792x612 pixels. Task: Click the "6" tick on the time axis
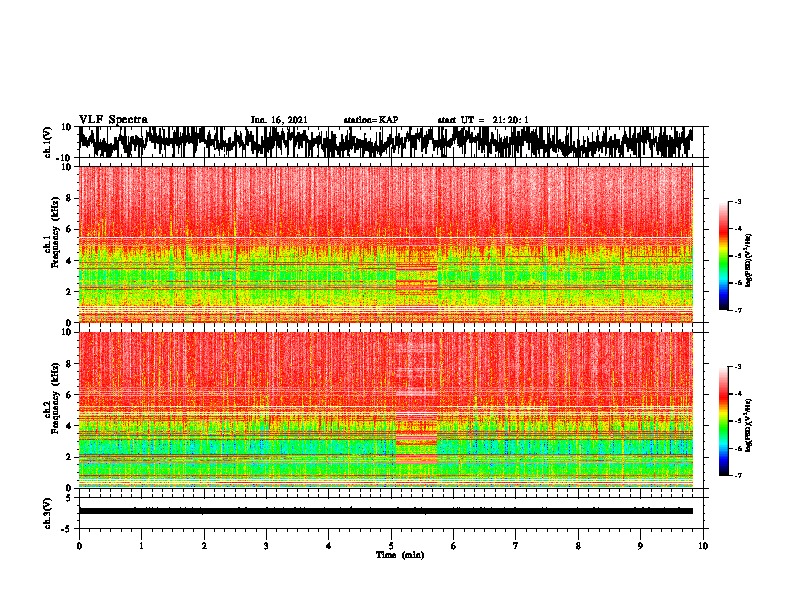[x=454, y=546]
